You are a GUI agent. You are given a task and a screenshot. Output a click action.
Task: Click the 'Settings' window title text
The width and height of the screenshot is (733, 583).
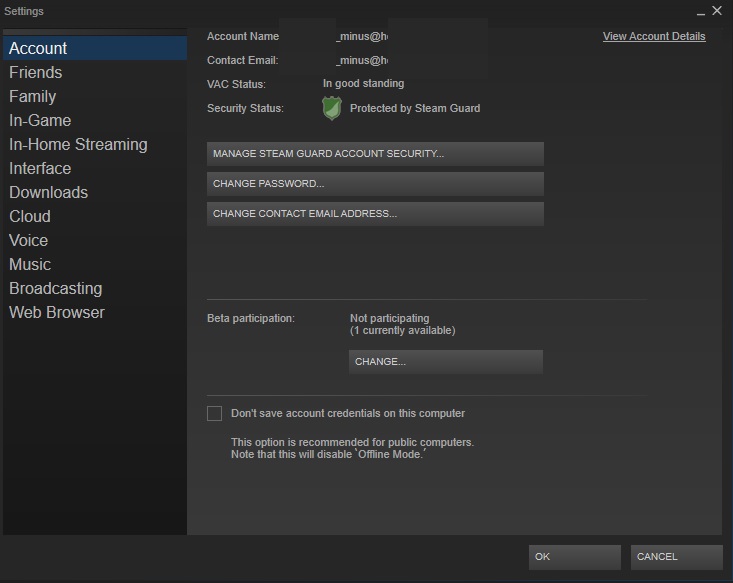coord(24,11)
